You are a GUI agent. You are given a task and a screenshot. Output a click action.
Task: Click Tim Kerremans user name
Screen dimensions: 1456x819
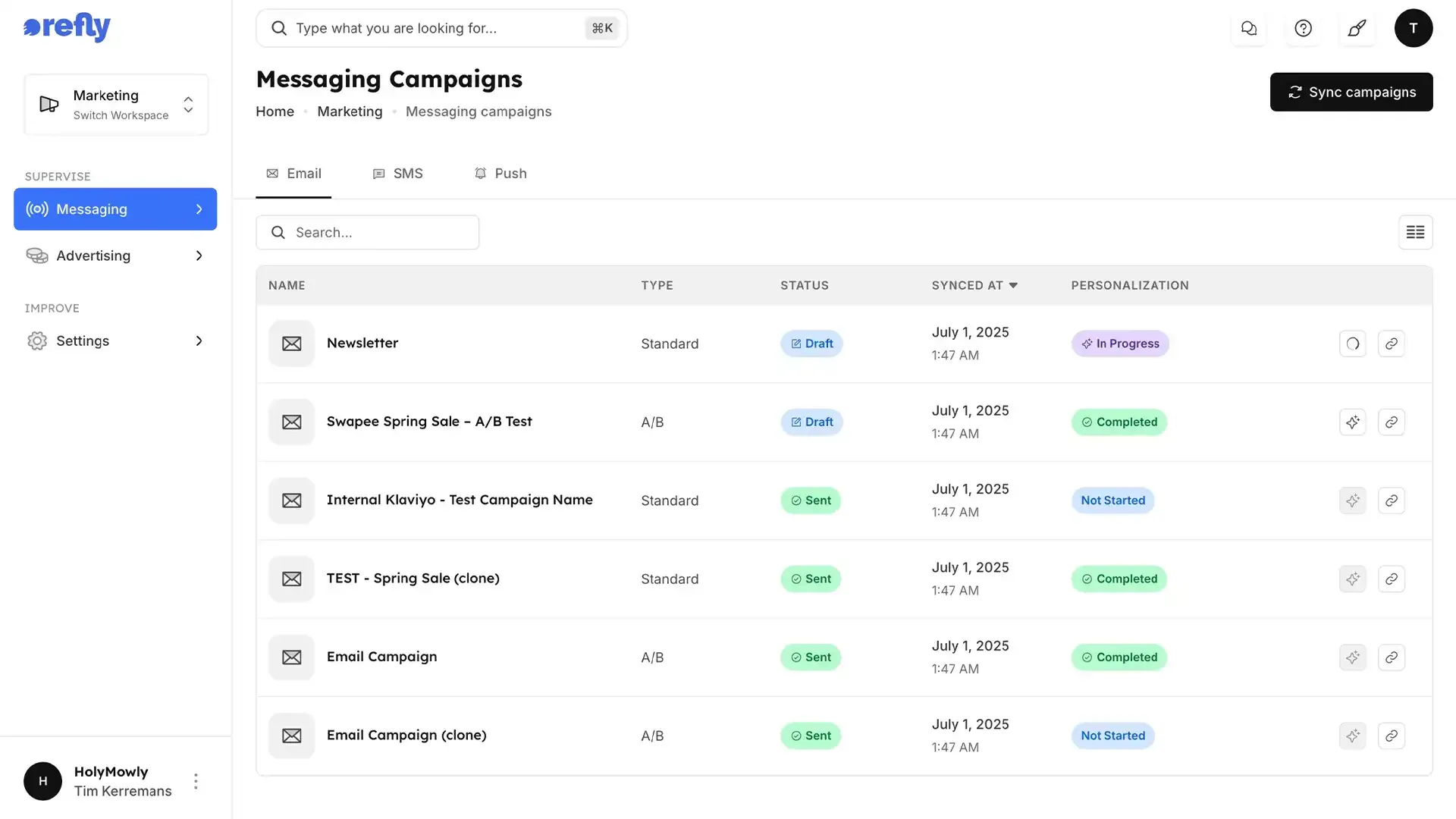coord(123,791)
